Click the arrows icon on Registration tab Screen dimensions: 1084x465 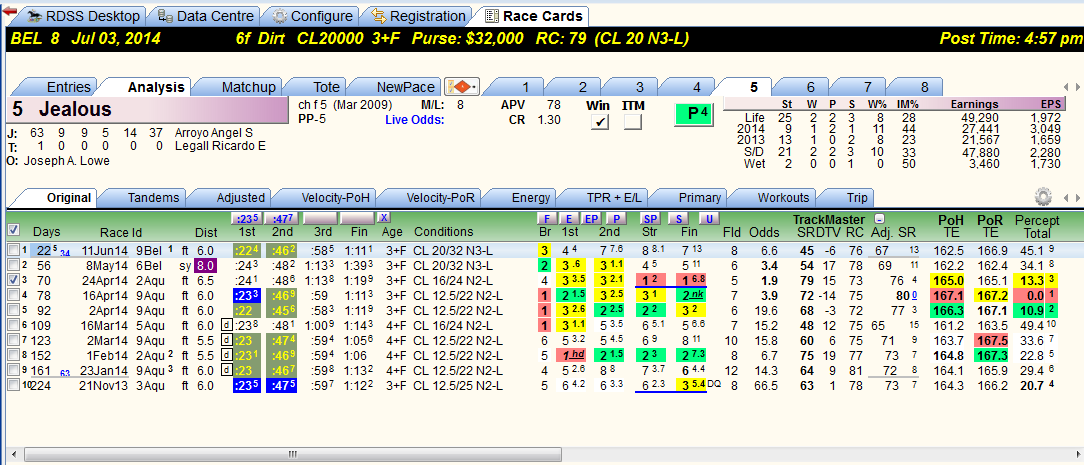(377, 15)
